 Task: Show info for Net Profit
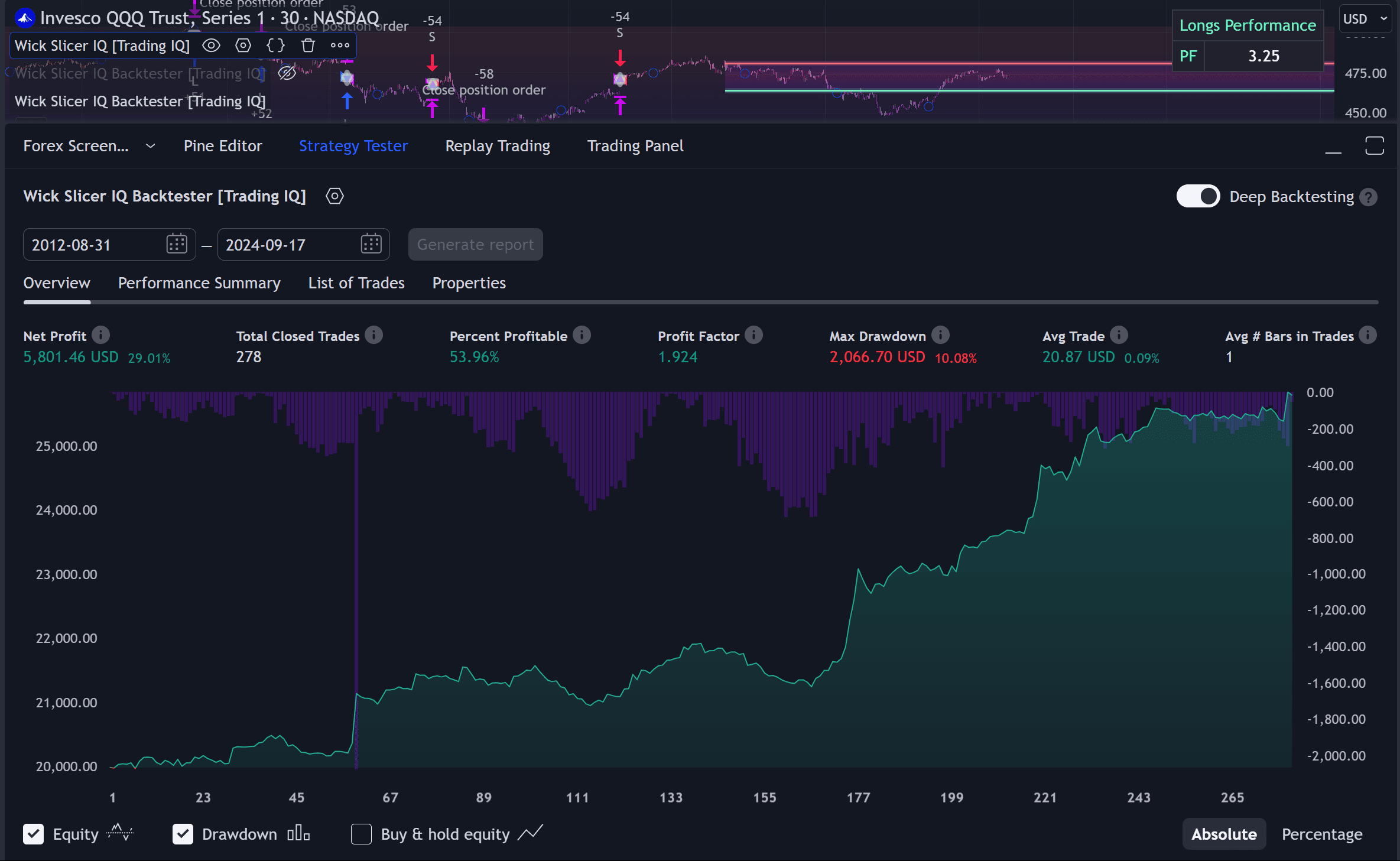click(101, 335)
